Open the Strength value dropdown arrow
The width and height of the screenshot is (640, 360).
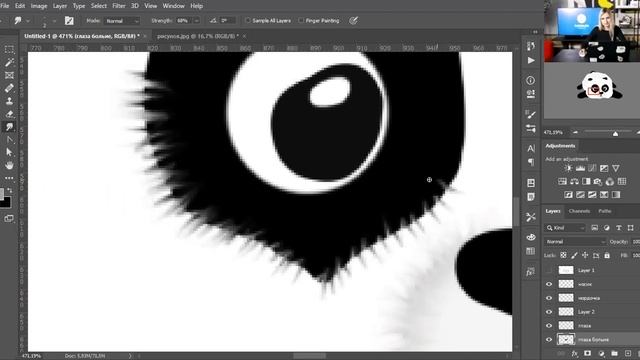(x=196, y=21)
